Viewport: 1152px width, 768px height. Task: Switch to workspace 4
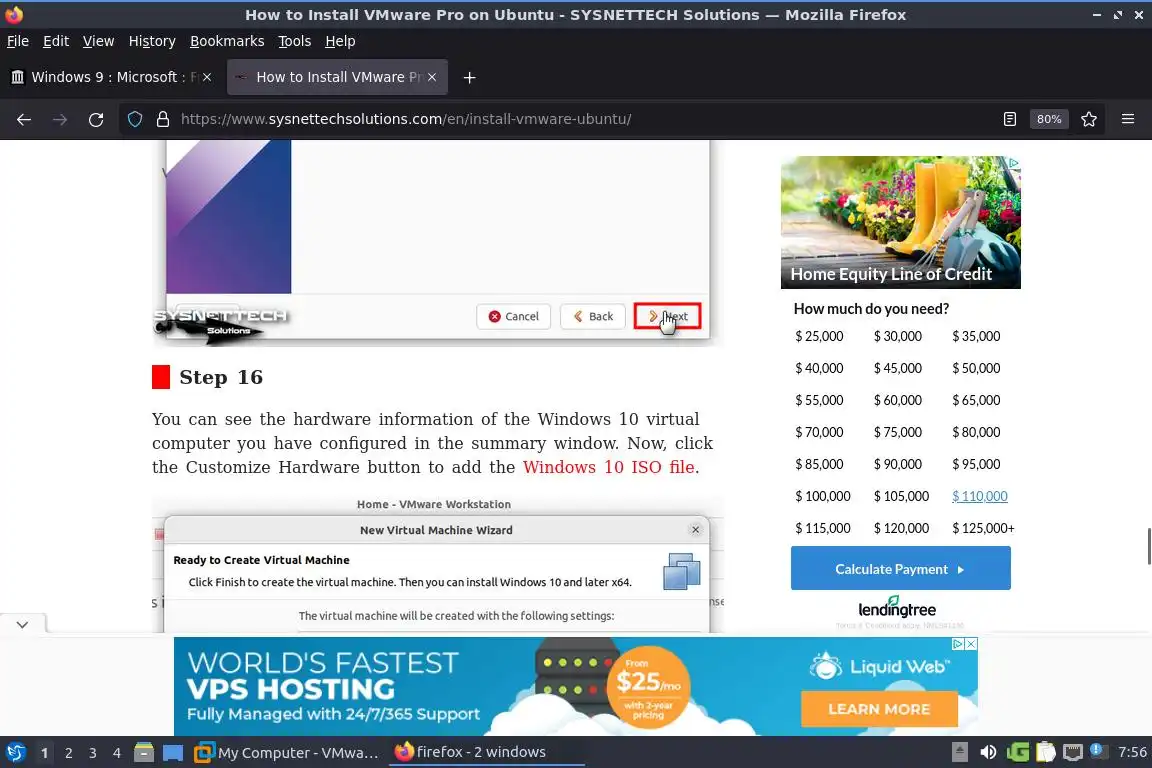coord(117,753)
